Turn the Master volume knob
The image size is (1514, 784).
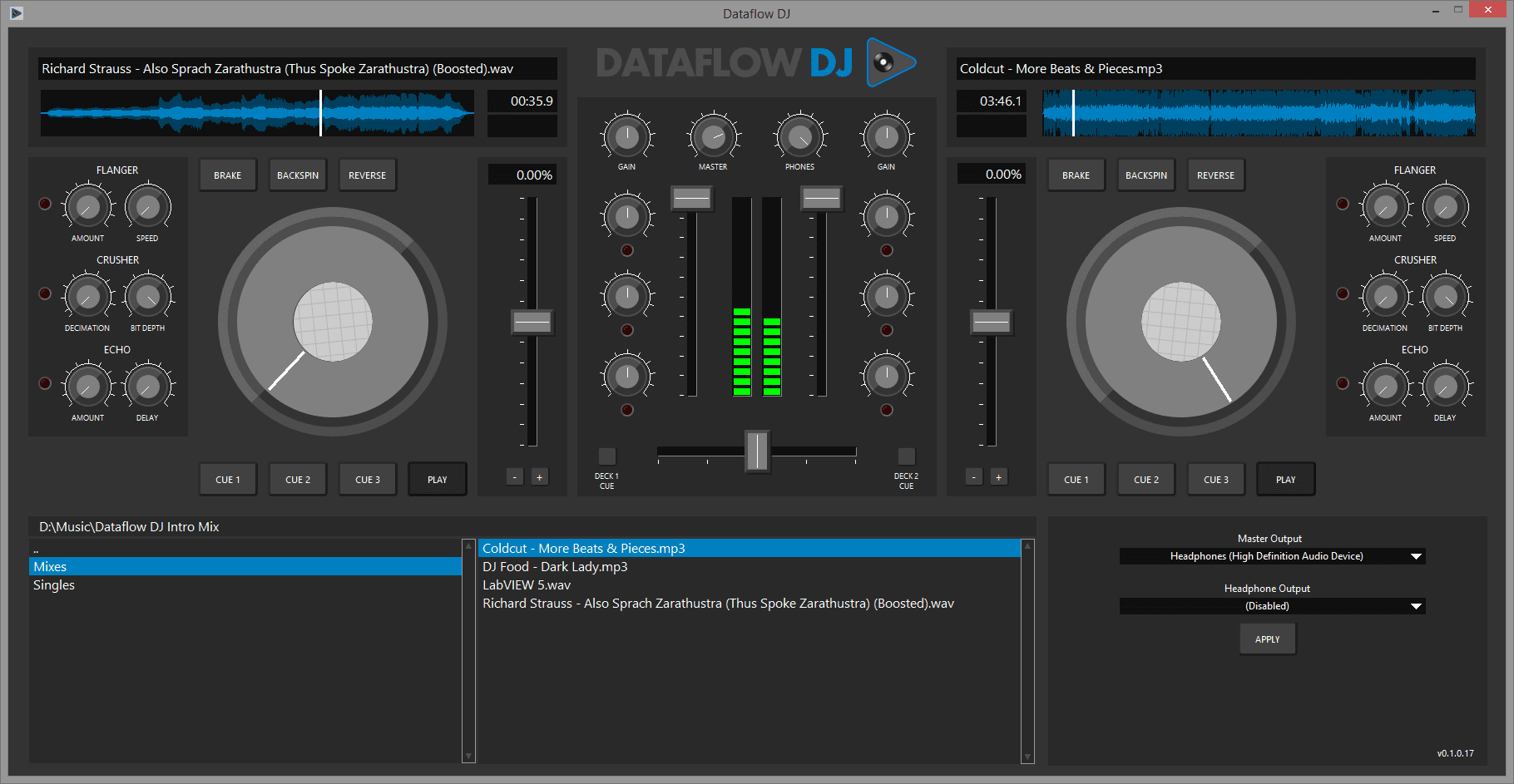tap(713, 137)
